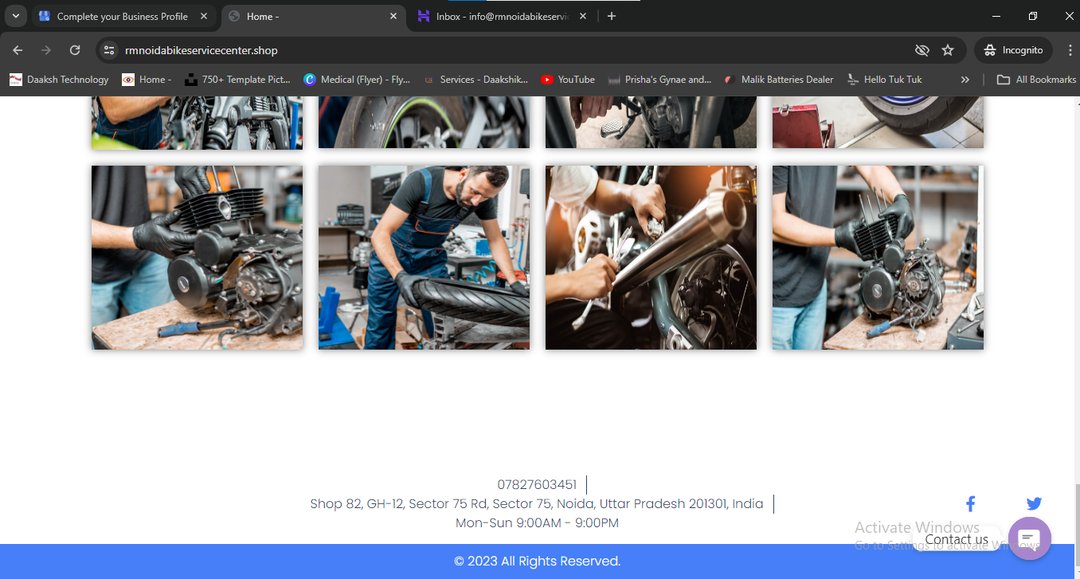Switch to Complete your Business Profile tab
This screenshot has width=1080, height=579.
122,16
